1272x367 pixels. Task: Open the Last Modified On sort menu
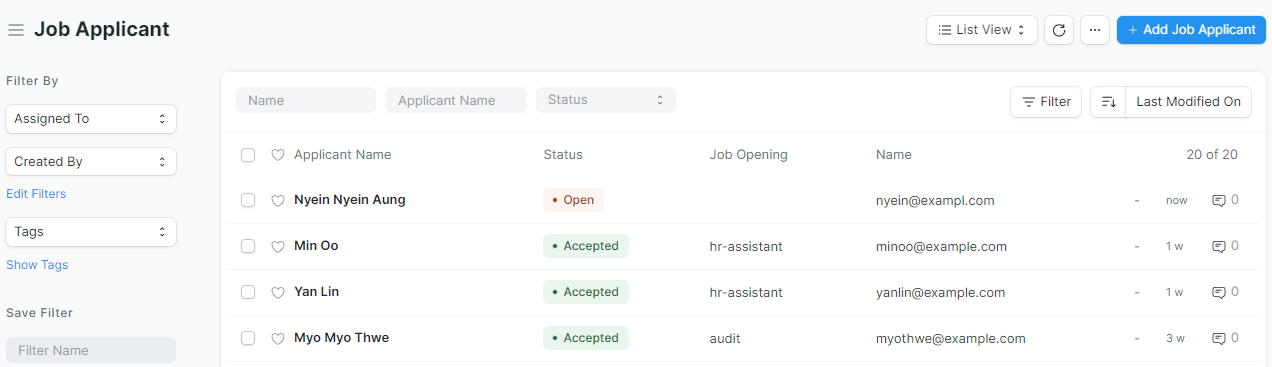pos(1188,101)
